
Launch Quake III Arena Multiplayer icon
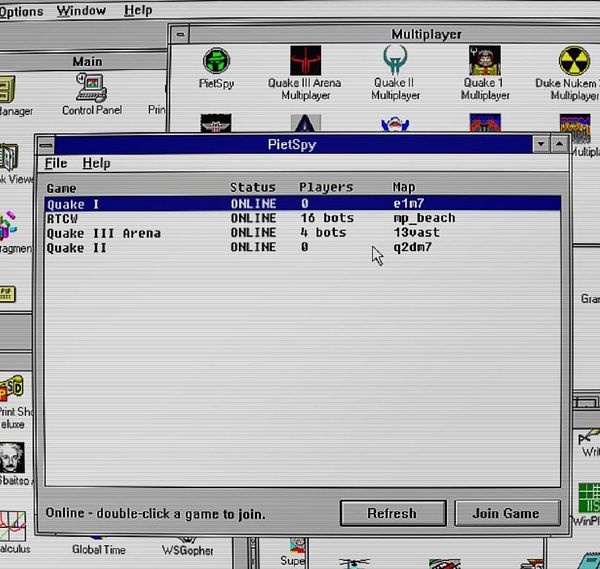click(x=305, y=61)
